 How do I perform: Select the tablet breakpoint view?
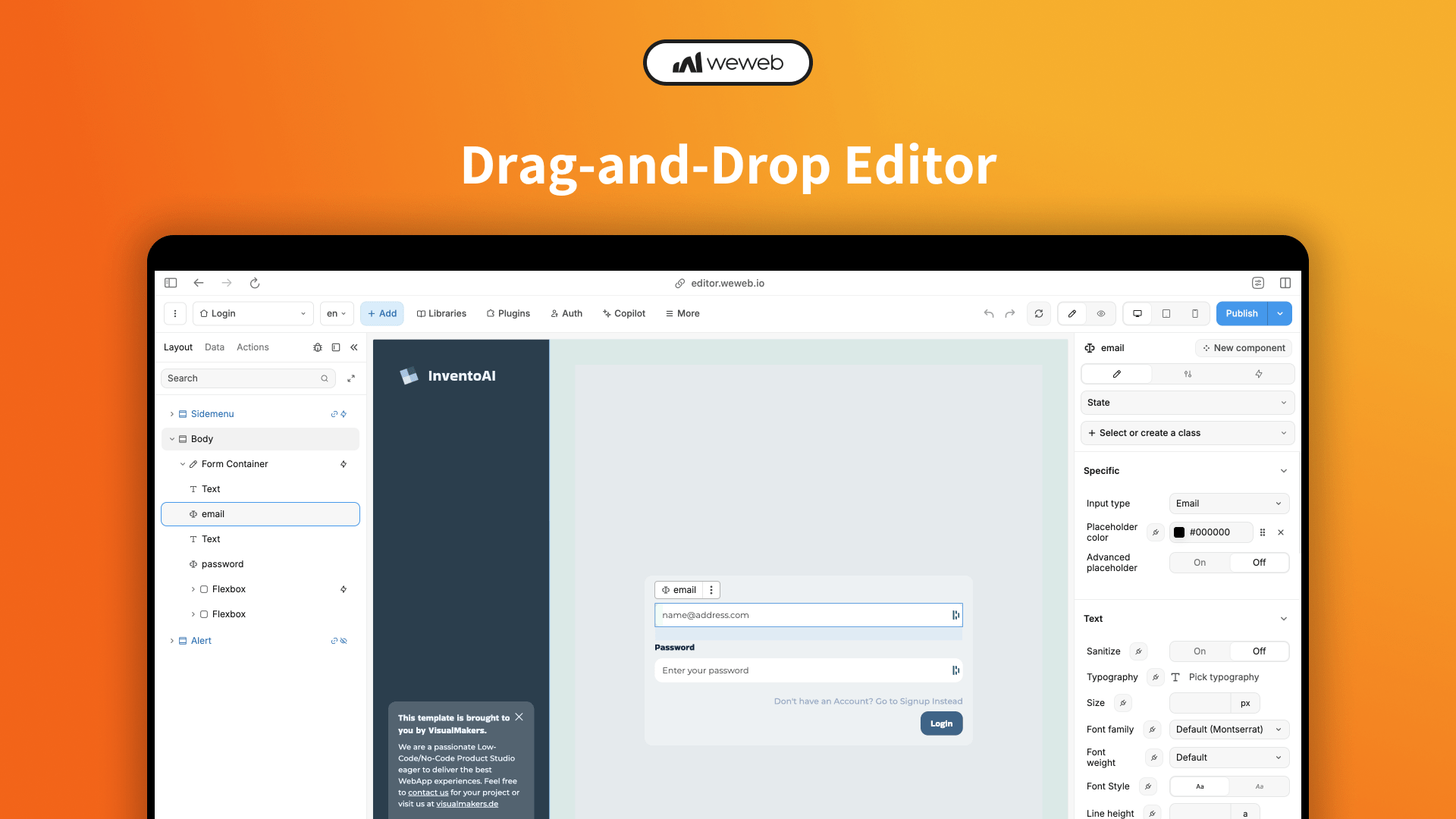pyautogui.click(x=1166, y=313)
